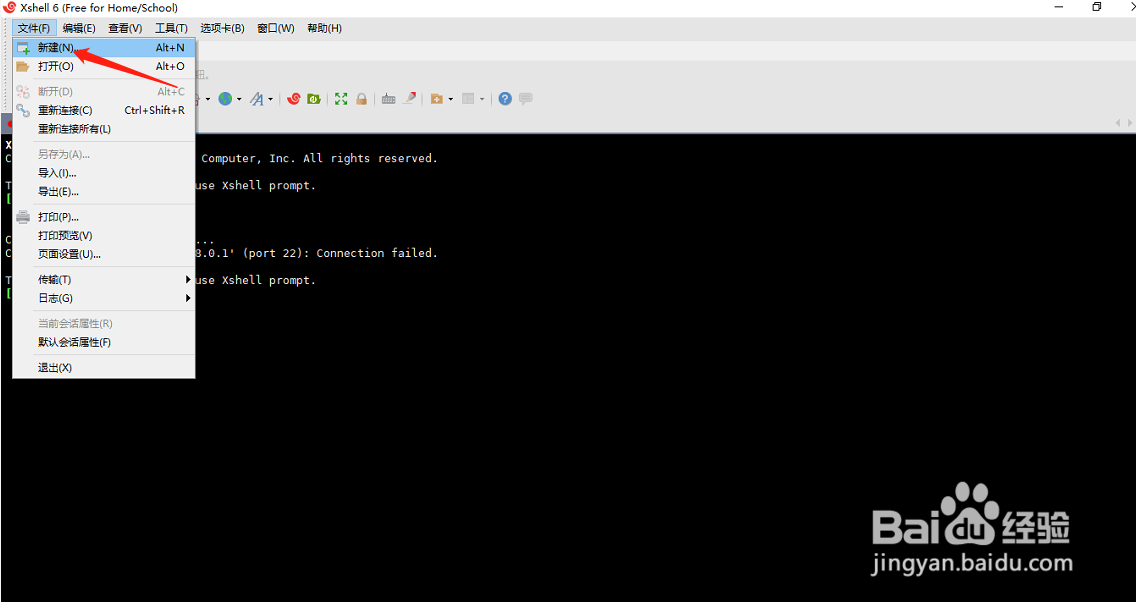The width and height of the screenshot is (1136, 602).
Task: Click the green folder Xftp icon
Action: coord(314,99)
